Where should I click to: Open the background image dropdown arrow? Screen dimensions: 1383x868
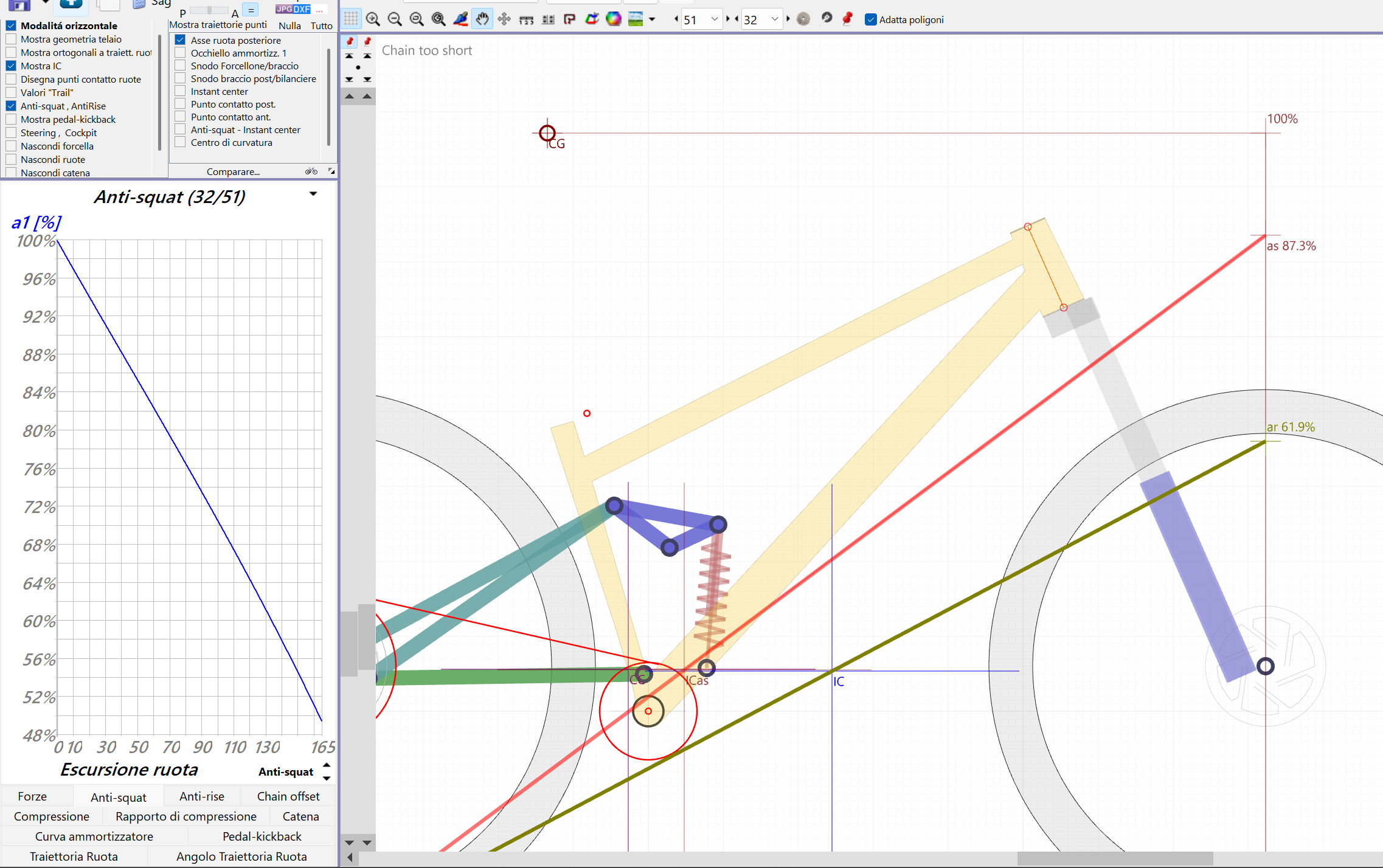(x=652, y=19)
